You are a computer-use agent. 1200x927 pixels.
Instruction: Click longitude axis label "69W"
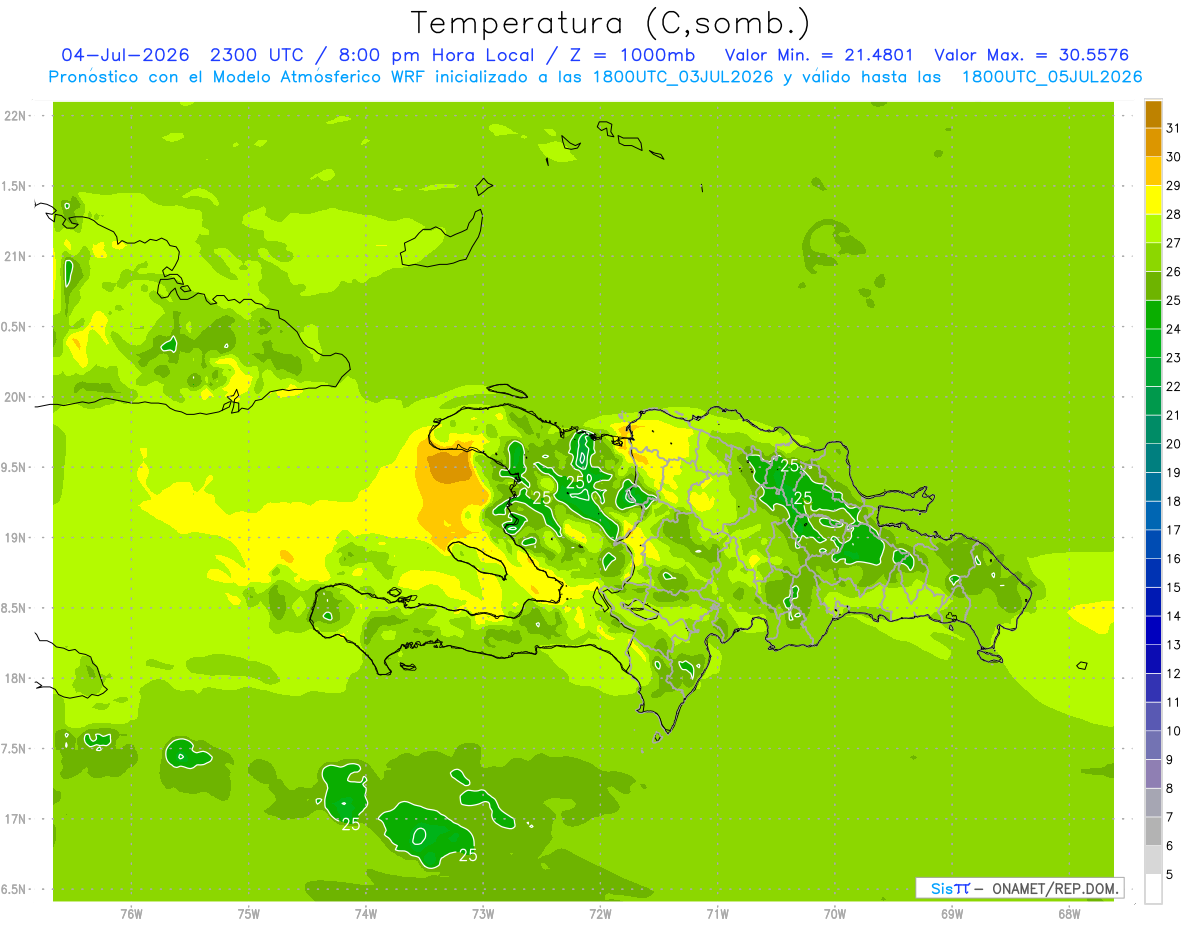[x=952, y=914]
